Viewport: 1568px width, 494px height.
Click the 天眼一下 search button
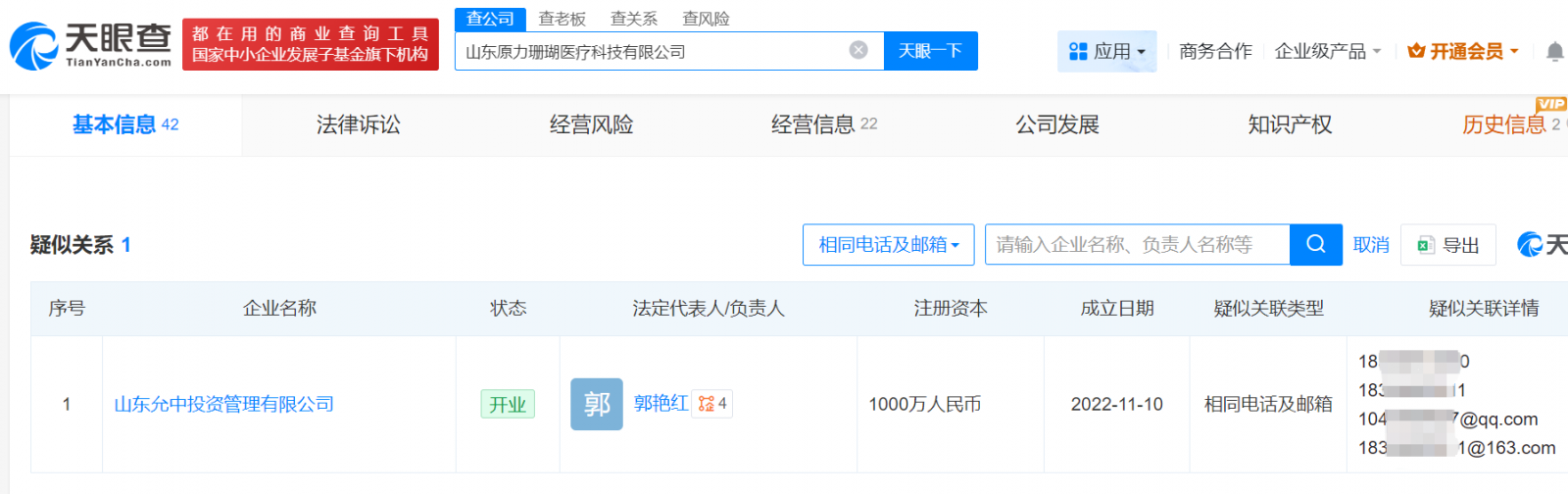[930, 51]
